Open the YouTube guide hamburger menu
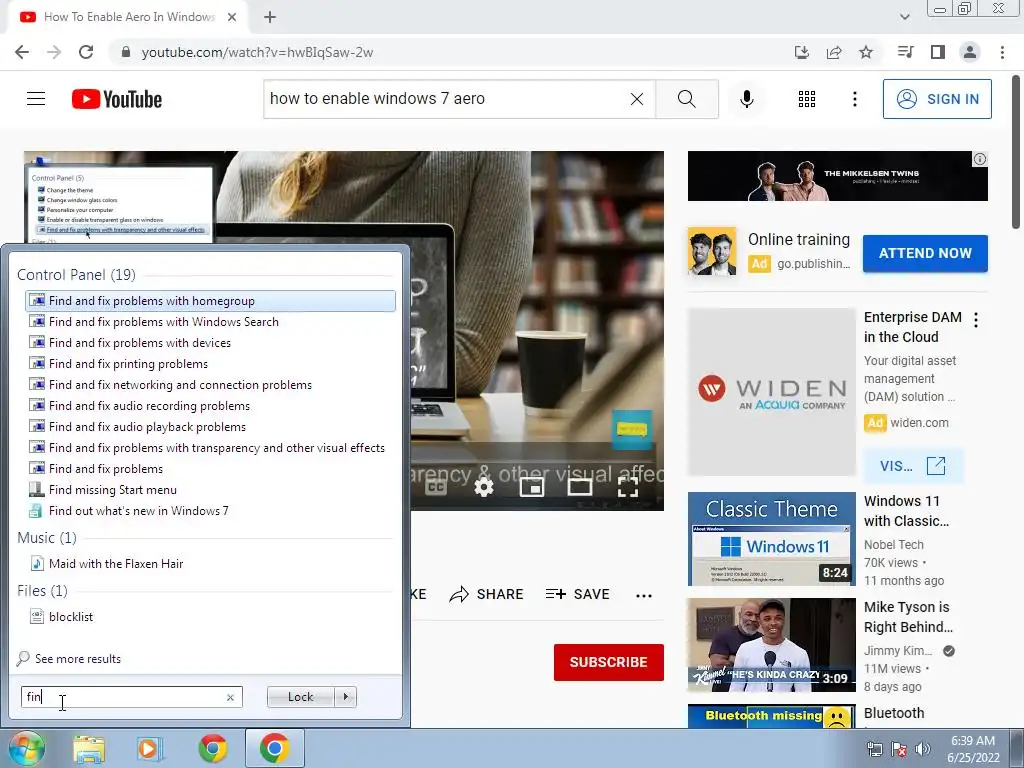1024x768 pixels. 36,99
